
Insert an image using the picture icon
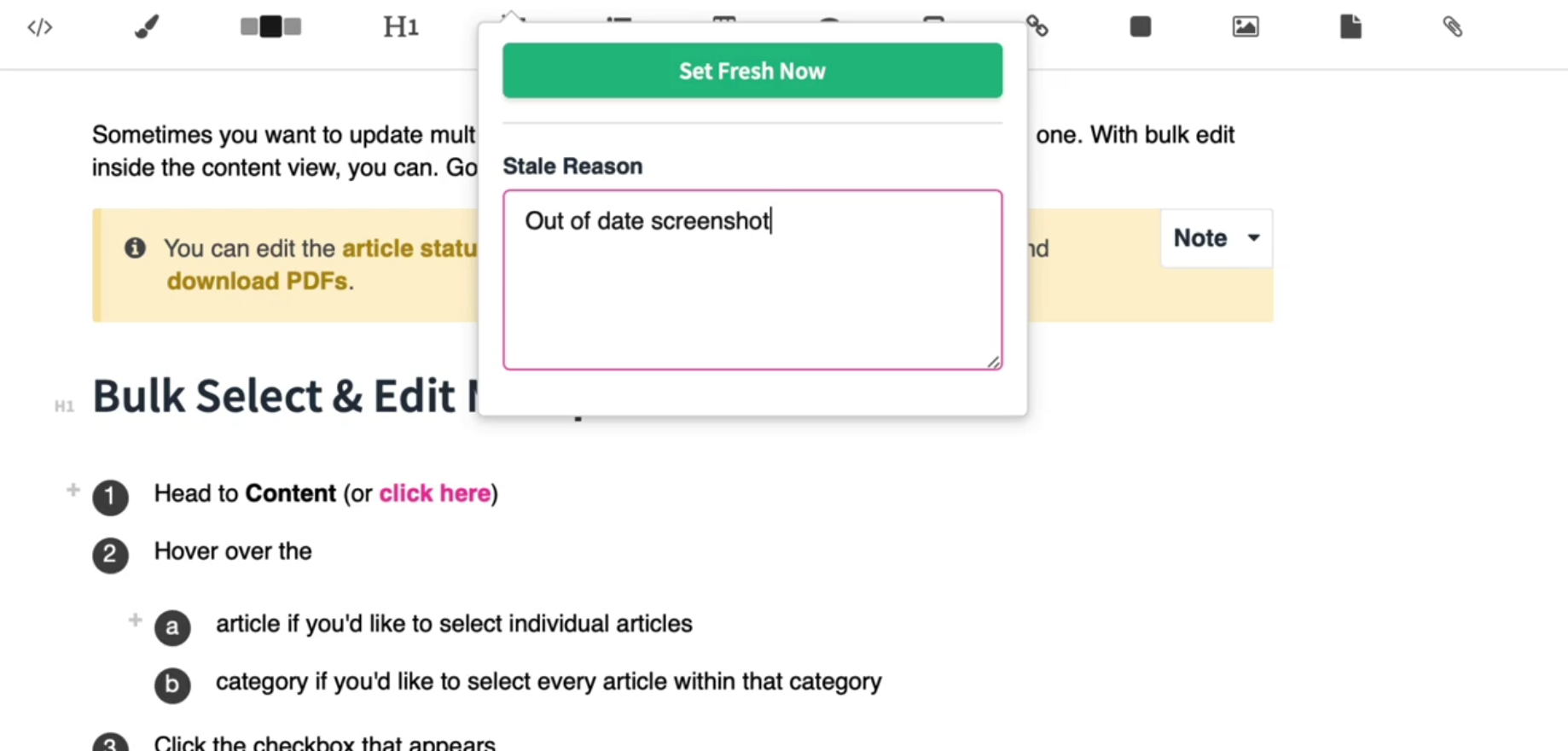point(1245,26)
